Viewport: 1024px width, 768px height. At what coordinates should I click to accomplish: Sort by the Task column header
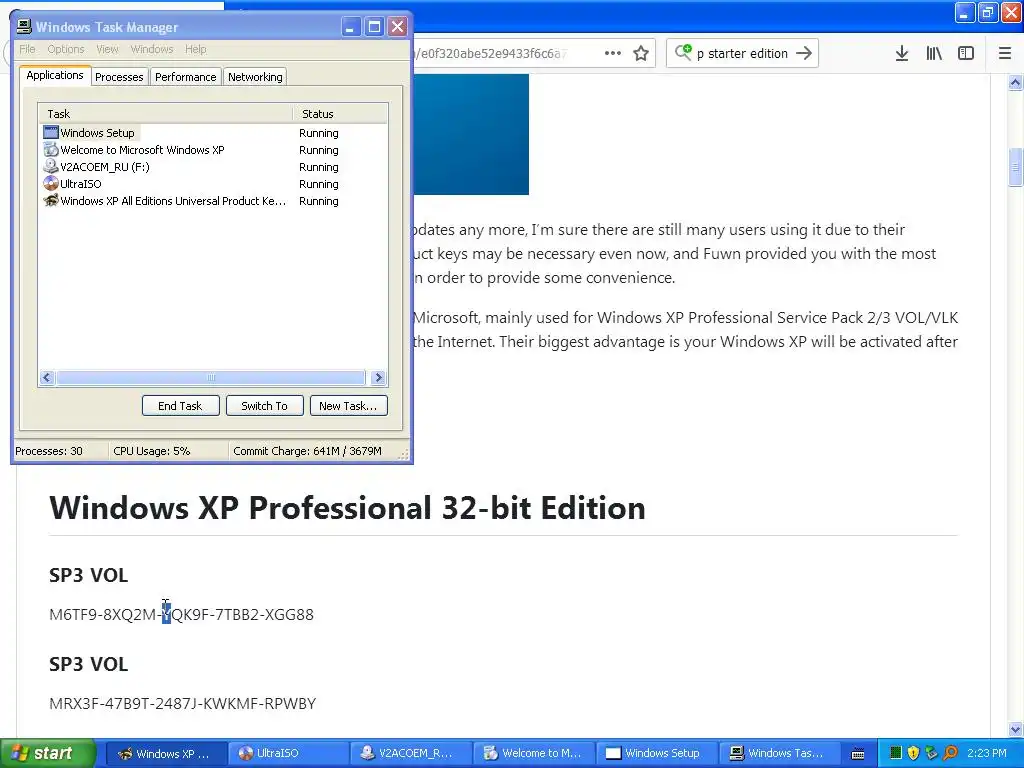[165, 114]
